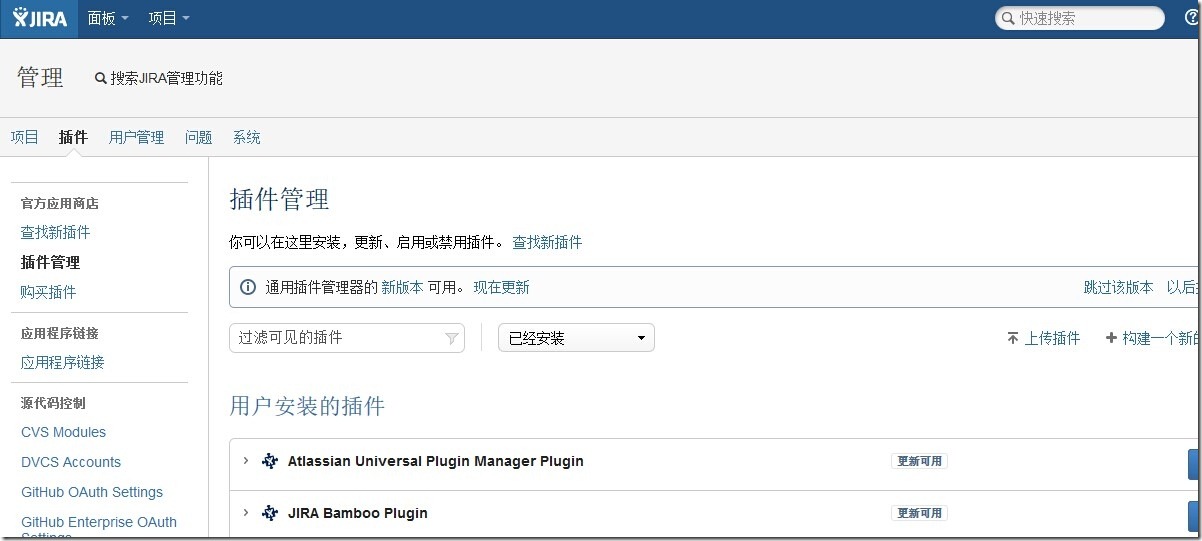The height and width of the screenshot is (541, 1202).
Task: Open the 问题 tab
Action: pos(198,137)
